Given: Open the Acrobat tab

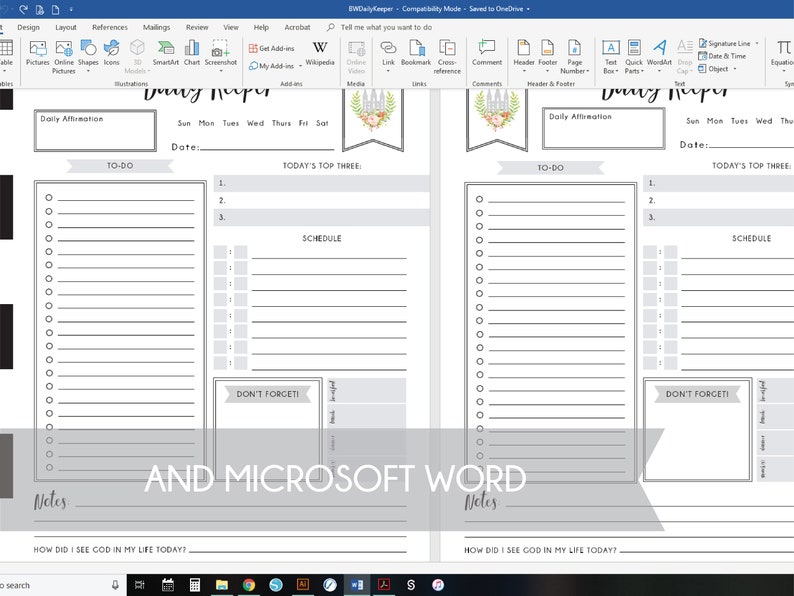Looking at the screenshot, I should coord(297,27).
